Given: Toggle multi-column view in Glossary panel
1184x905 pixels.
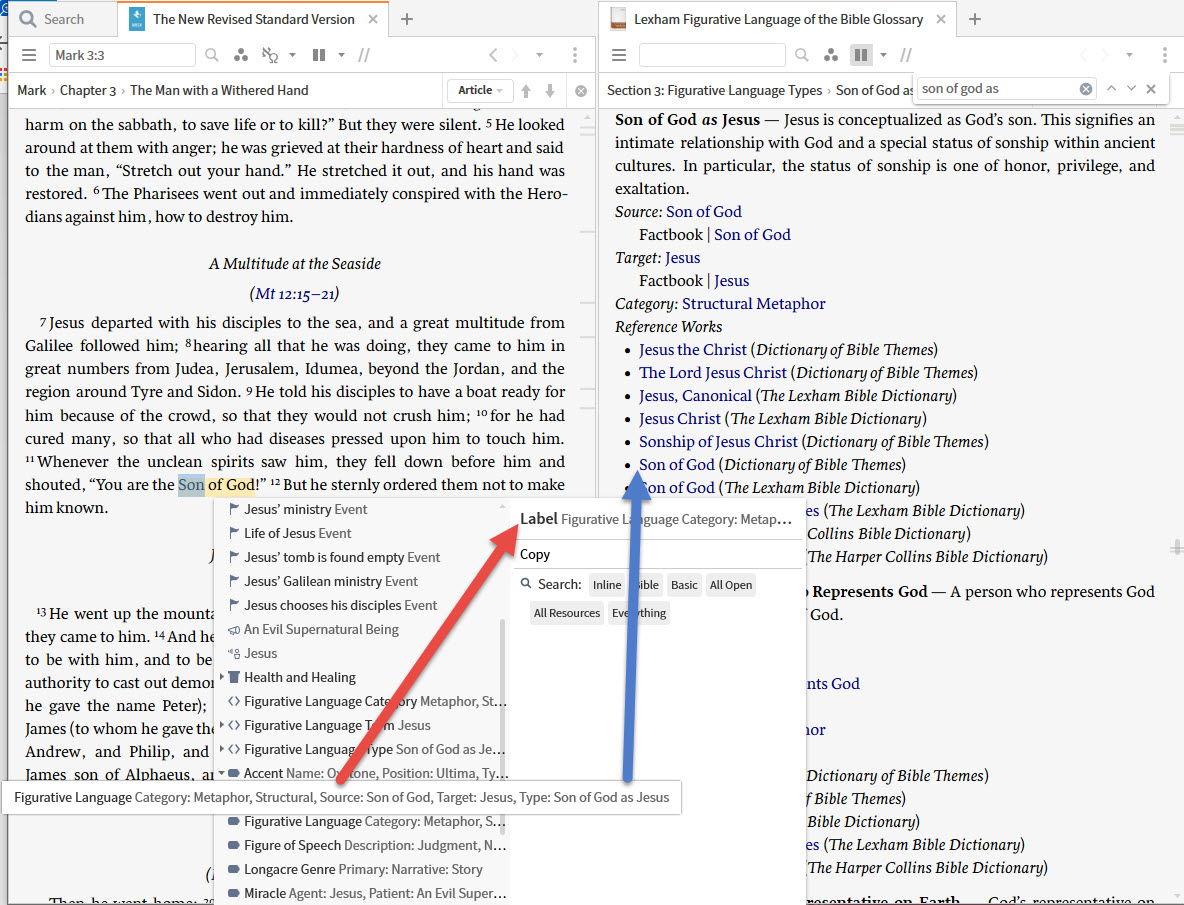Looking at the screenshot, I should (860, 55).
